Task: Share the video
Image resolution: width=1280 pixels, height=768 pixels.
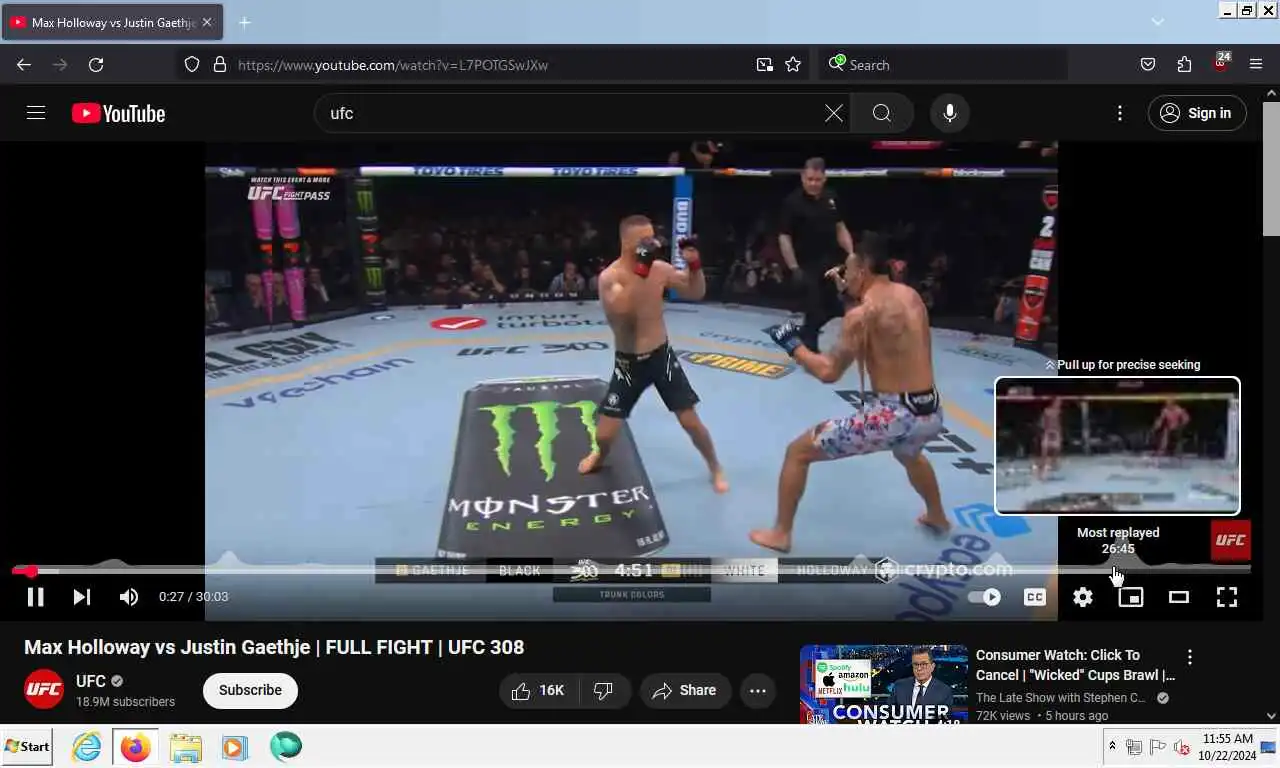Action: pyautogui.click(x=685, y=690)
